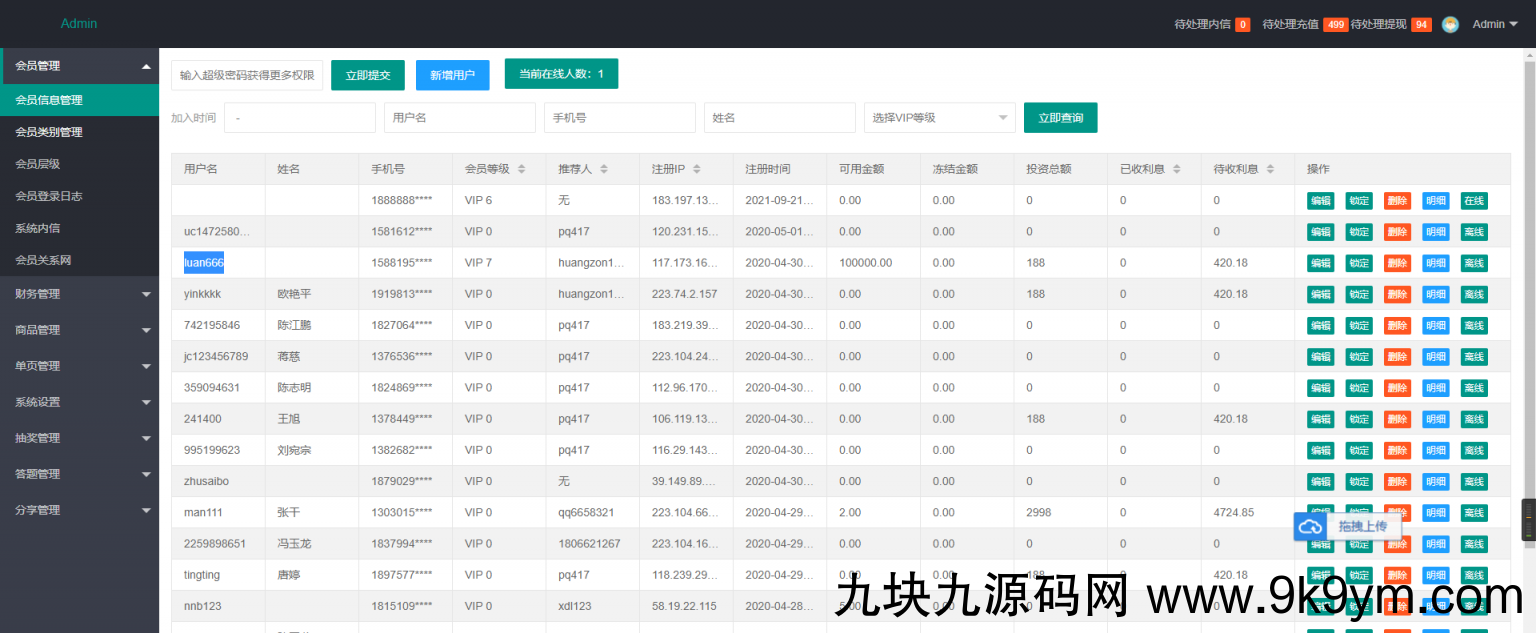1536x633 pixels.
Task: Click the 手机号 search input field
Action: coord(619,118)
